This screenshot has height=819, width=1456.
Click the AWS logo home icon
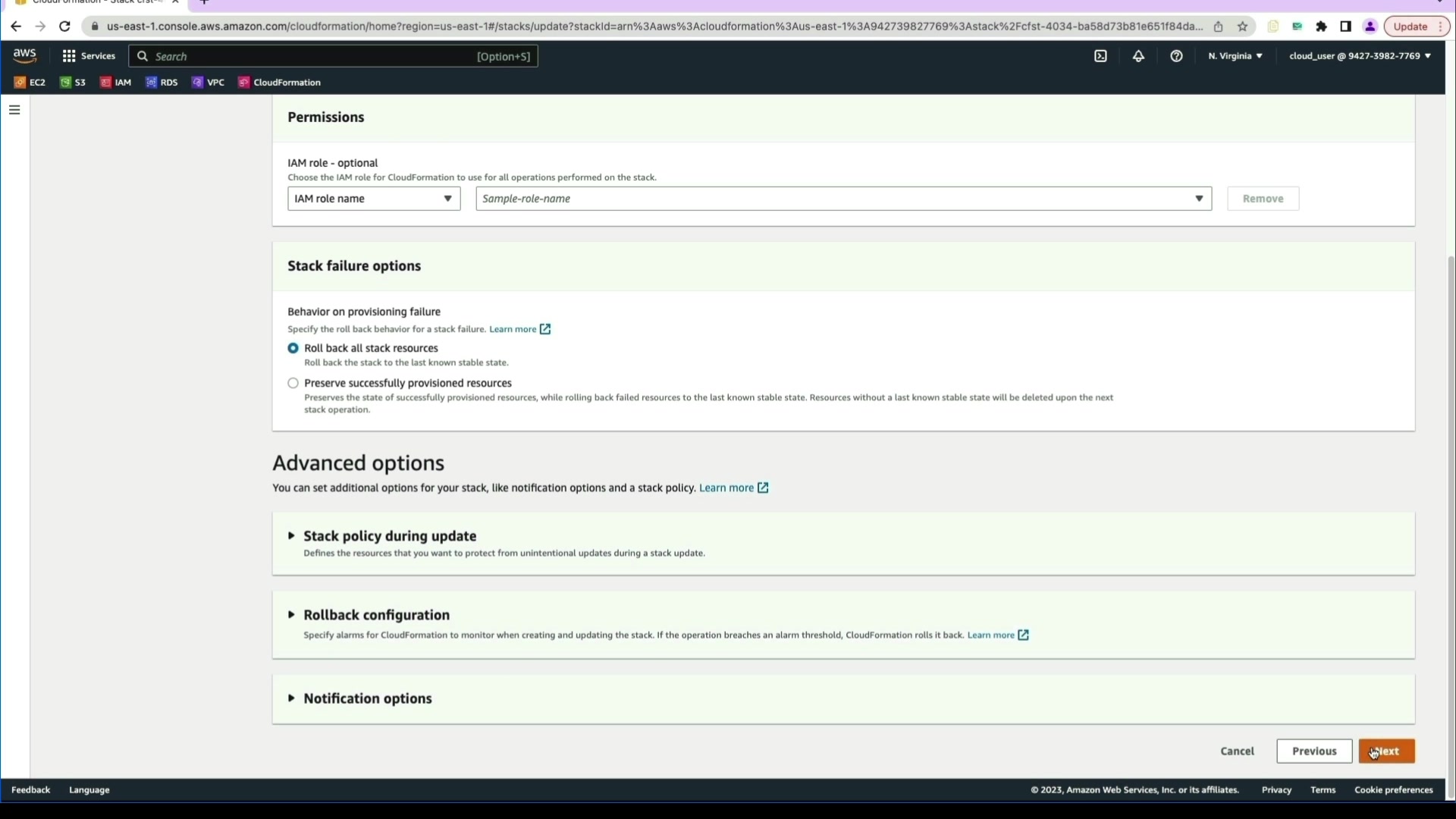pos(24,55)
